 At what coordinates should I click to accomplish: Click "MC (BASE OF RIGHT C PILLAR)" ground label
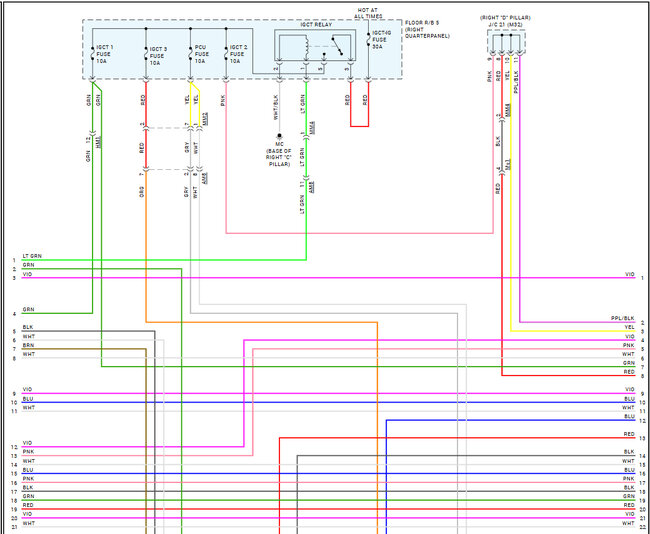coord(279,154)
